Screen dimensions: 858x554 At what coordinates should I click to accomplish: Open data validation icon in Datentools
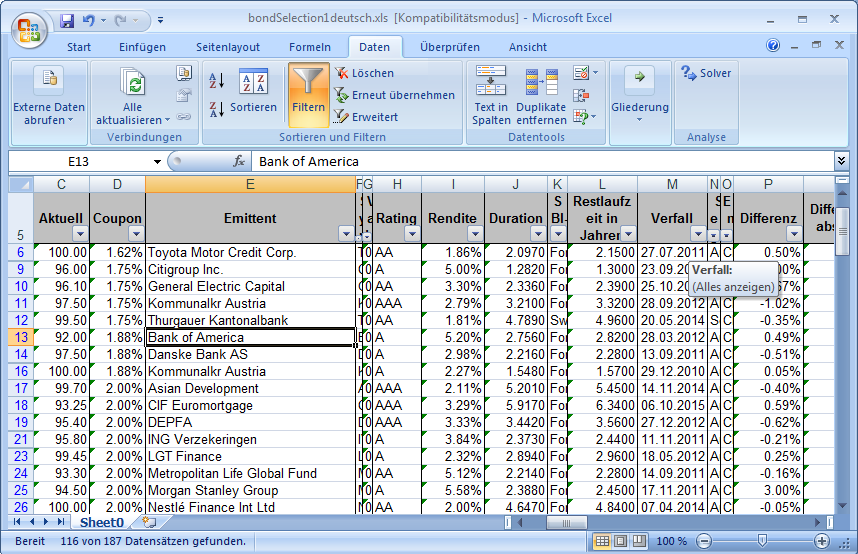(x=581, y=73)
